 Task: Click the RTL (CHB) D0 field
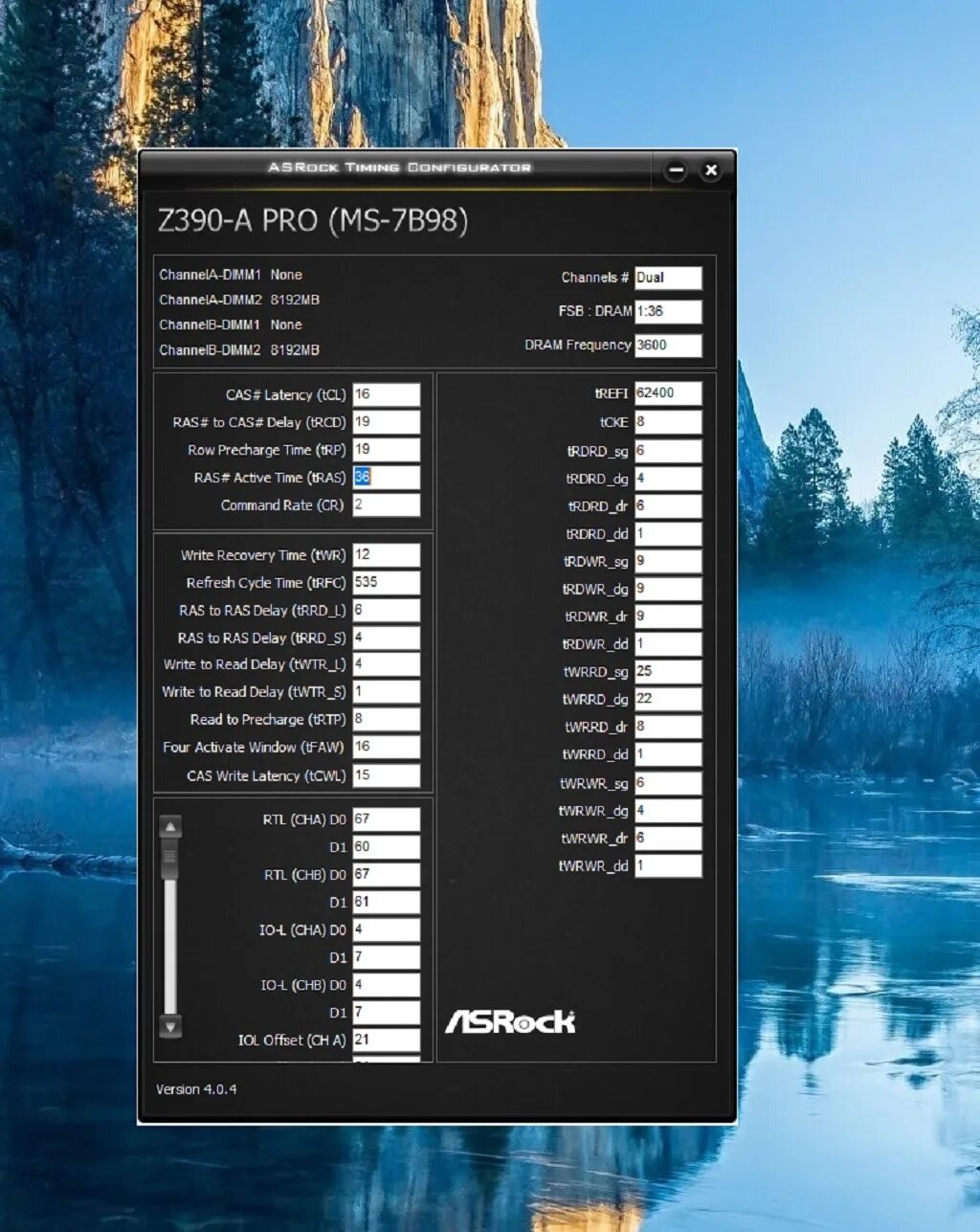tap(387, 875)
